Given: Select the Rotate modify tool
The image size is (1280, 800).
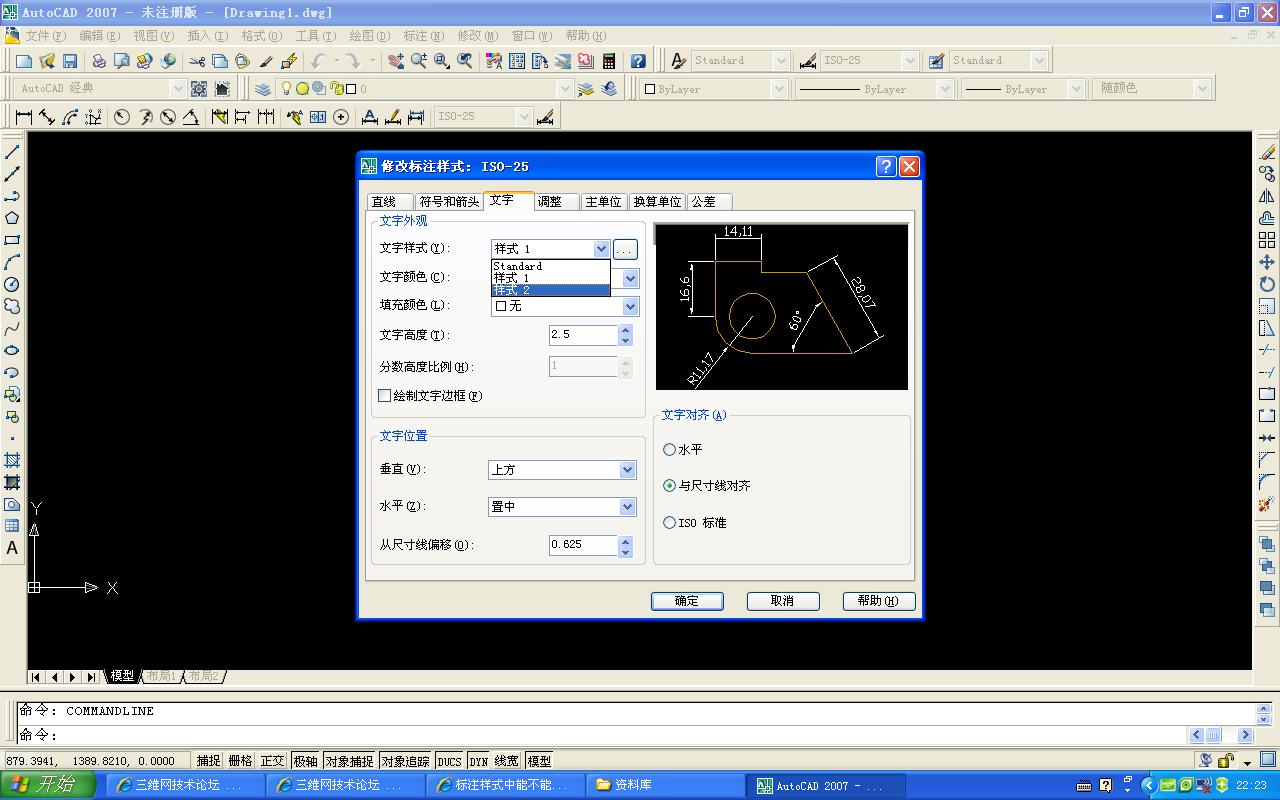Looking at the screenshot, I should coord(1267,284).
